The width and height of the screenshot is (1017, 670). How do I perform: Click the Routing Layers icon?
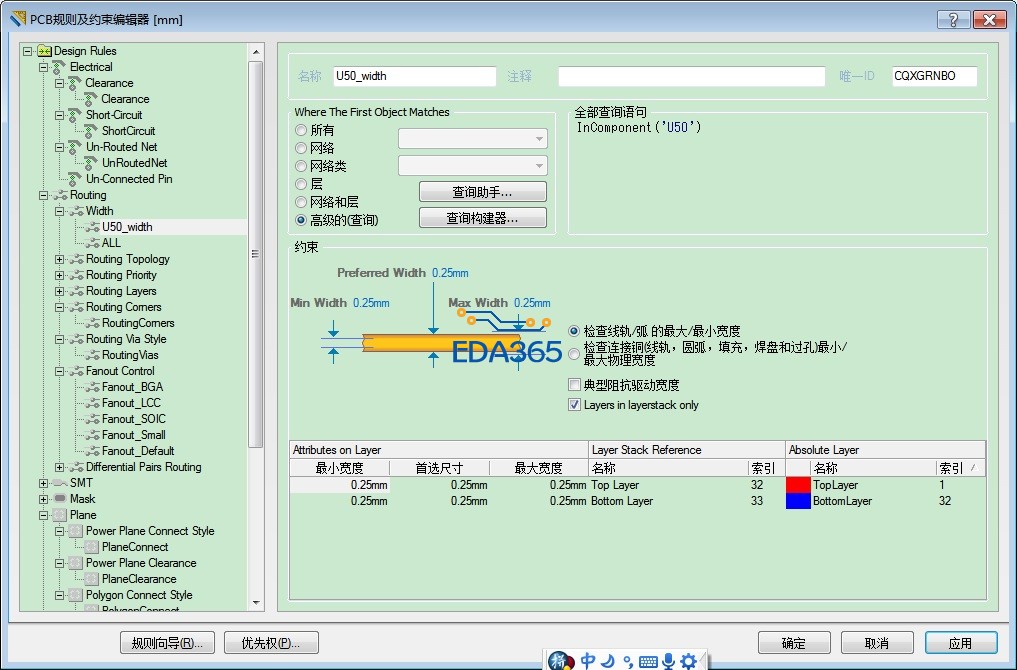coord(76,291)
